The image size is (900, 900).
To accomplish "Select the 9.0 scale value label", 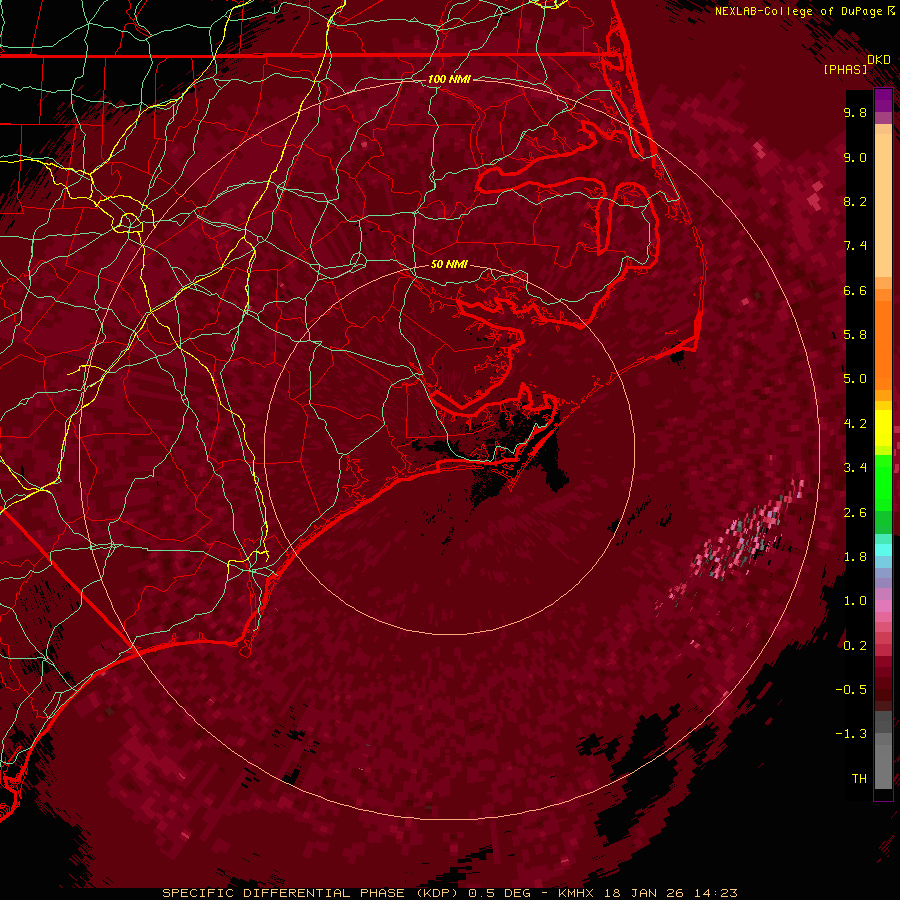I will pos(855,157).
